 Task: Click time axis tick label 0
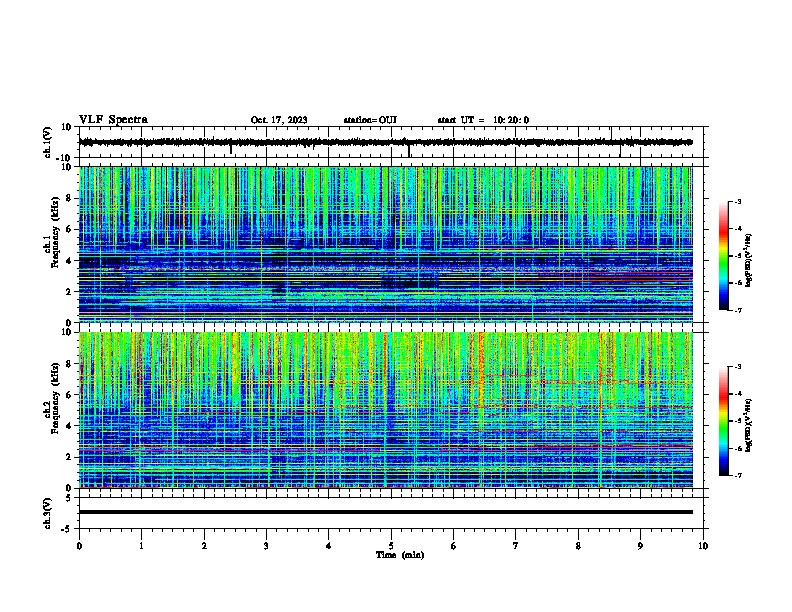point(79,546)
